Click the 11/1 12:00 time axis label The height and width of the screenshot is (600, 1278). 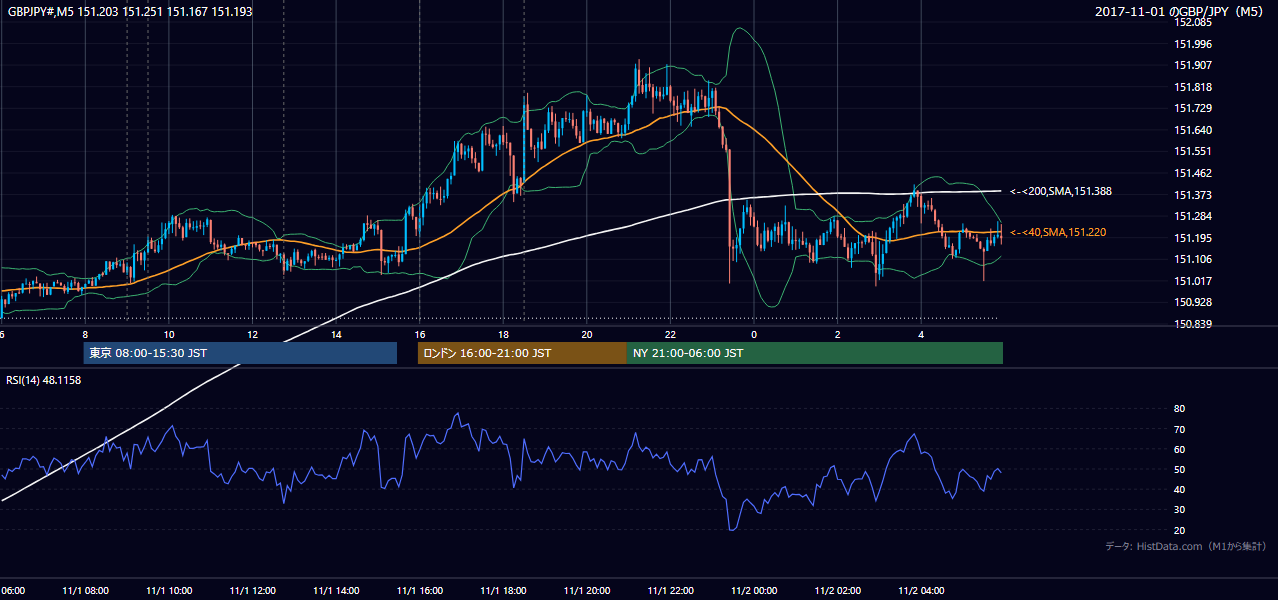[252, 590]
